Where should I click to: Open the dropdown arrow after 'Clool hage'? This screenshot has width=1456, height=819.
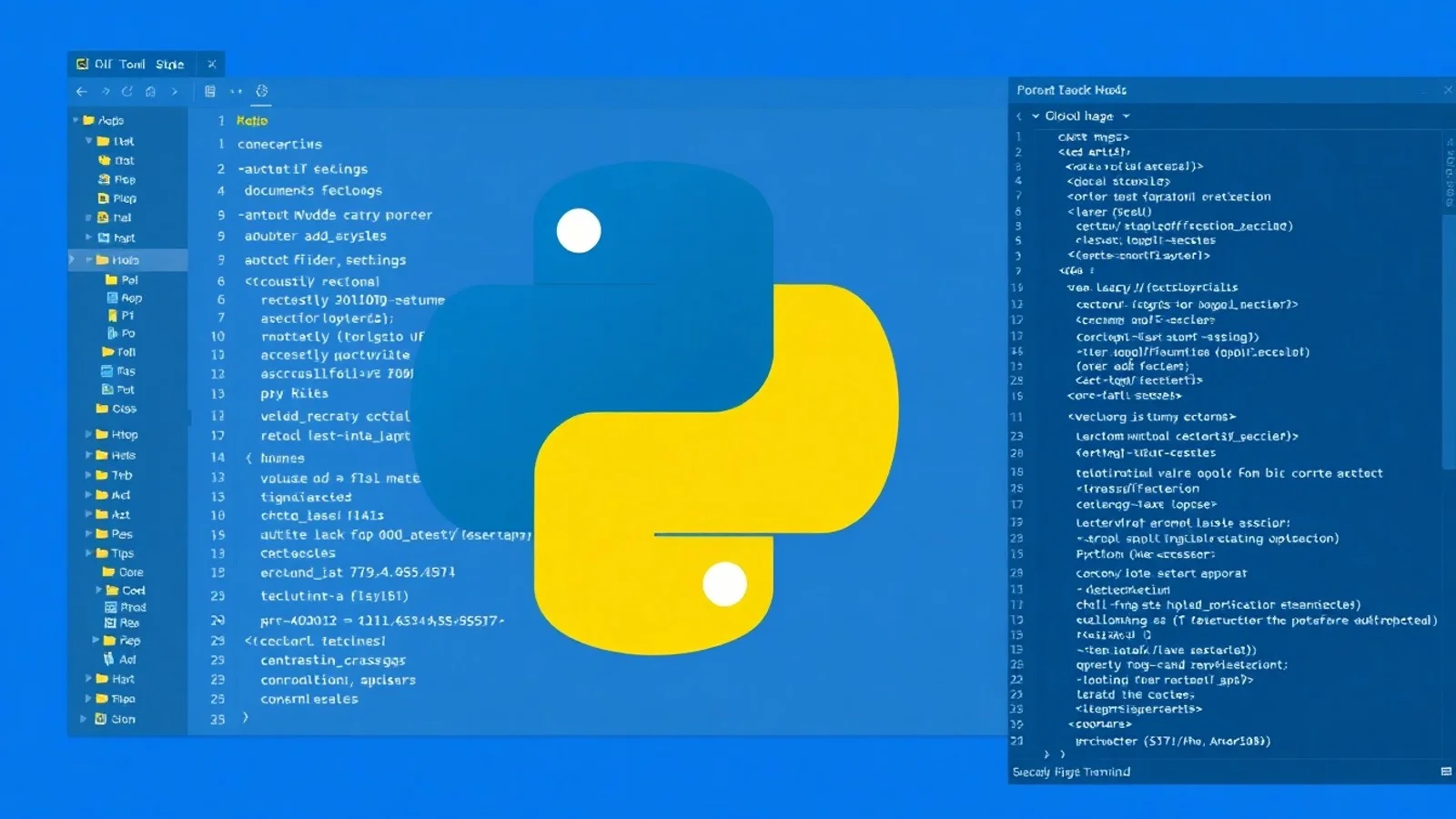click(x=1127, y=116)
